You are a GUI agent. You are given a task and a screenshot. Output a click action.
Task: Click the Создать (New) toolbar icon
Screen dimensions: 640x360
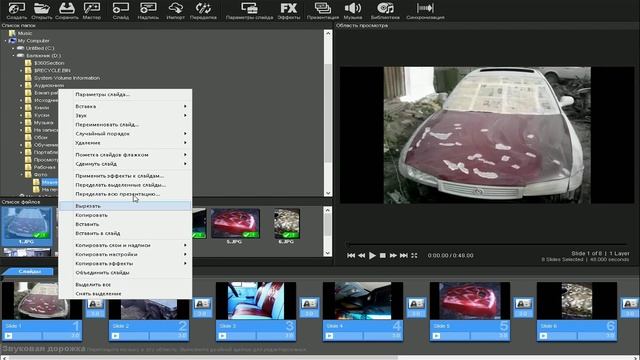pos(16,11)
